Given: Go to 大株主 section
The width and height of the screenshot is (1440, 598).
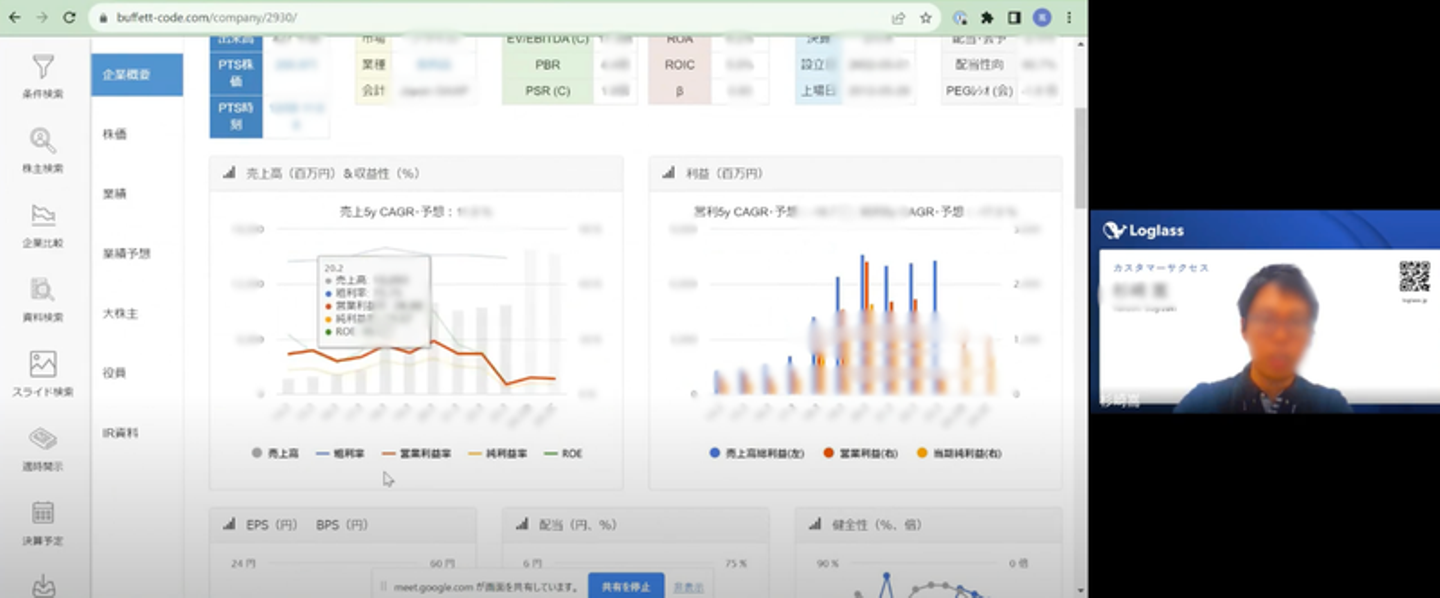Looking at the screenshot, I should [x=121, y=314].
